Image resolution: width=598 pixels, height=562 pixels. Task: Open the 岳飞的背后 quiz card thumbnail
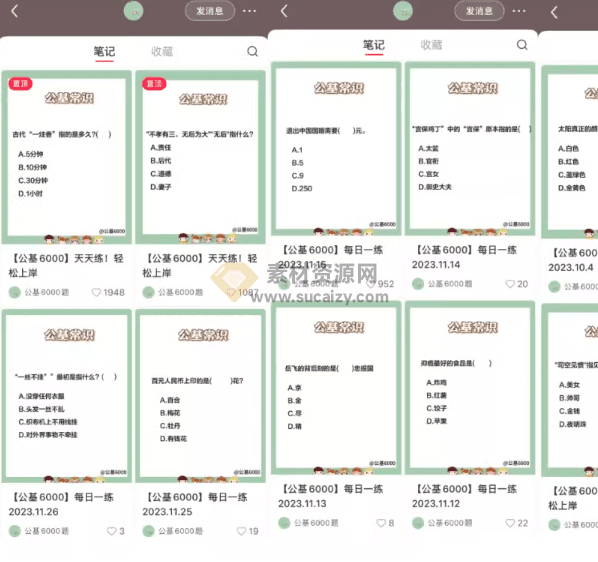tap(336, 388)
